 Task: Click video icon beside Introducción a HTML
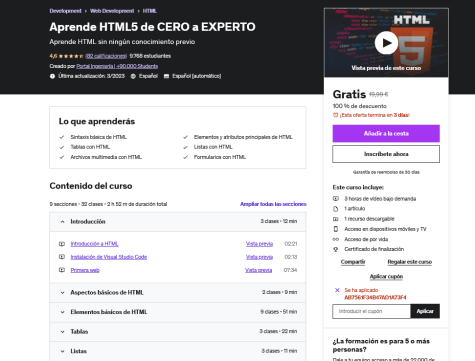click(62, 244)
